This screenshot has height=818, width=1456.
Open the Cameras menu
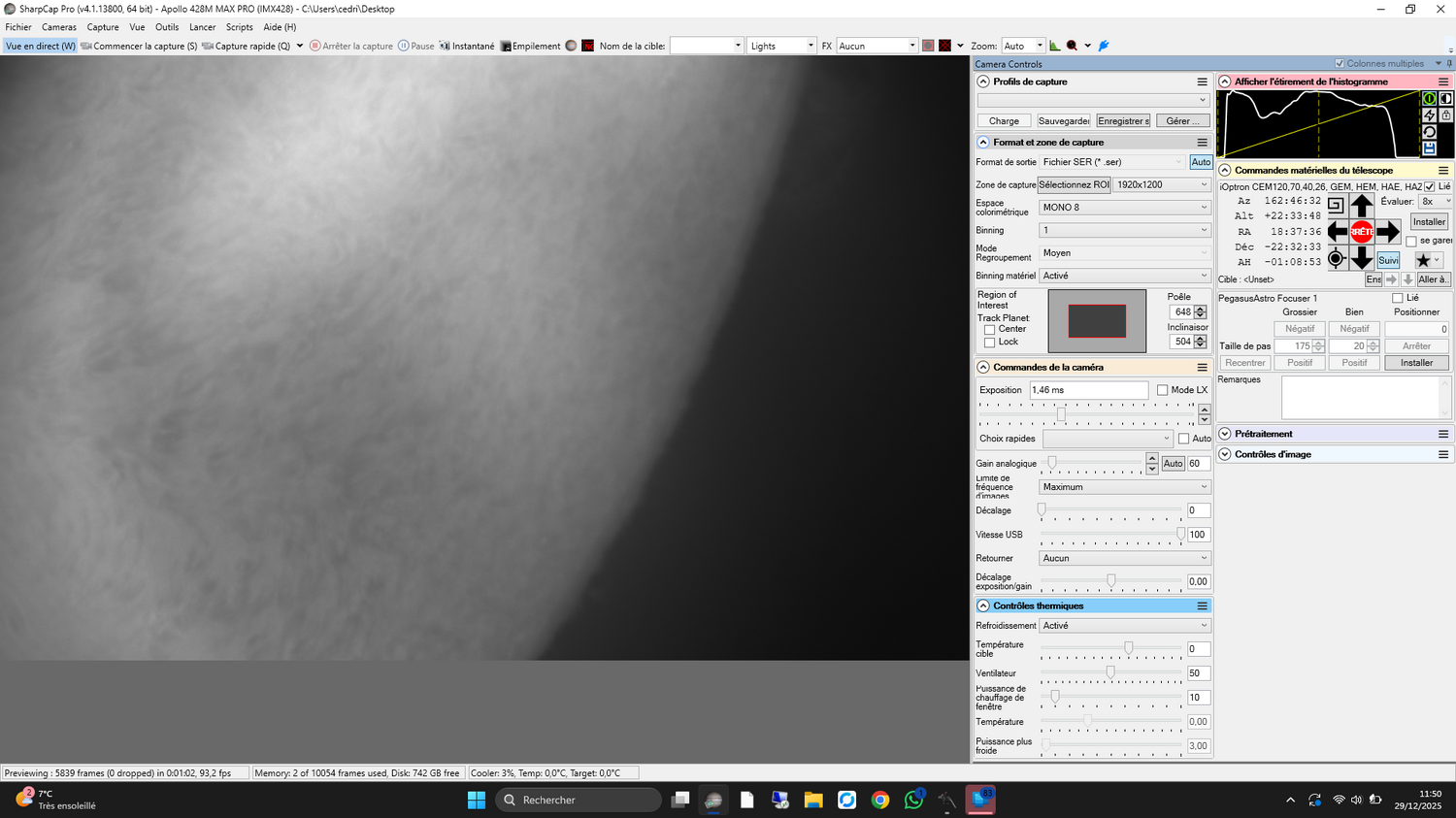[59, 27]
